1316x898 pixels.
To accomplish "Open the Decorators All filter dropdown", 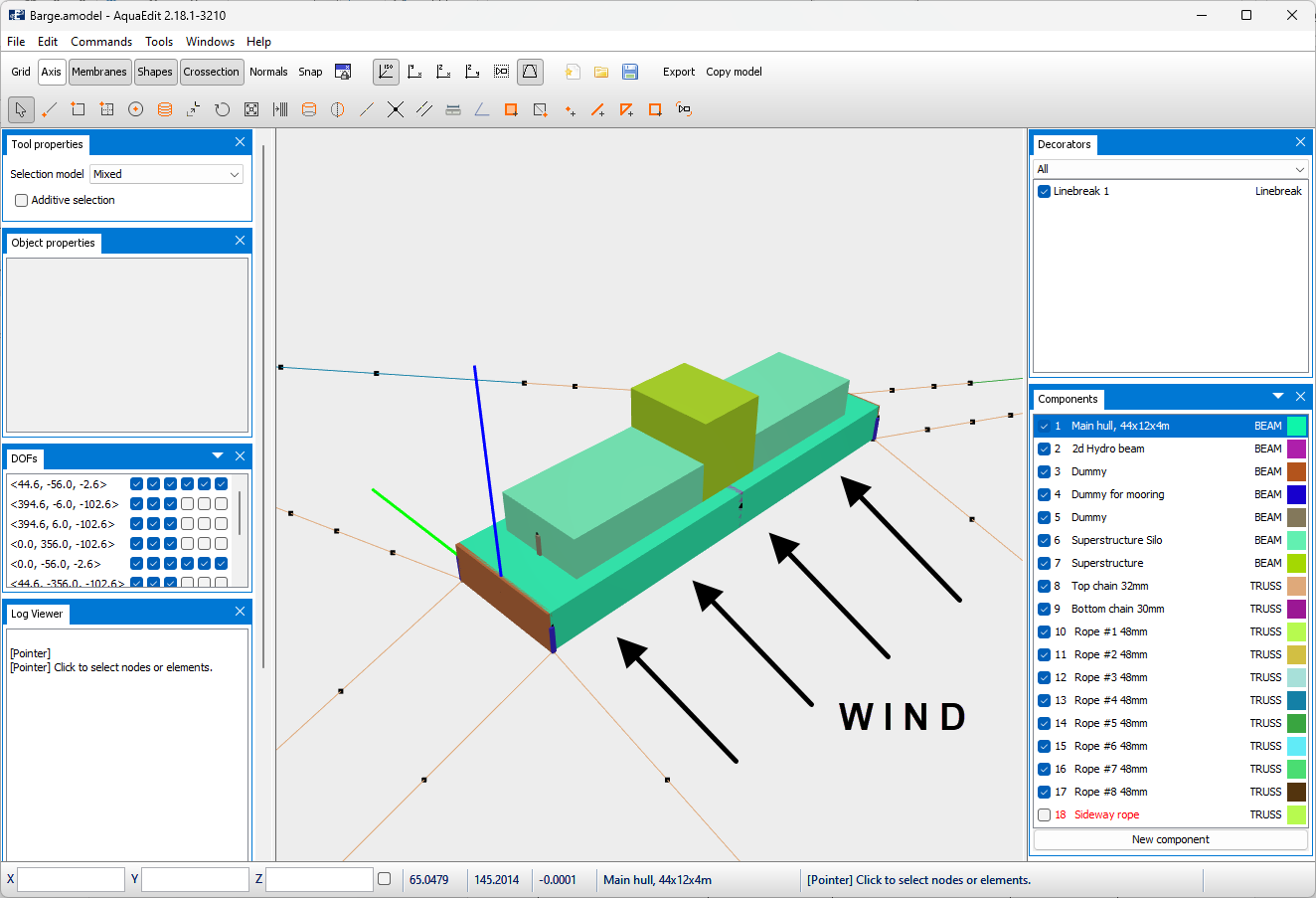I will tap(1170, 169).
